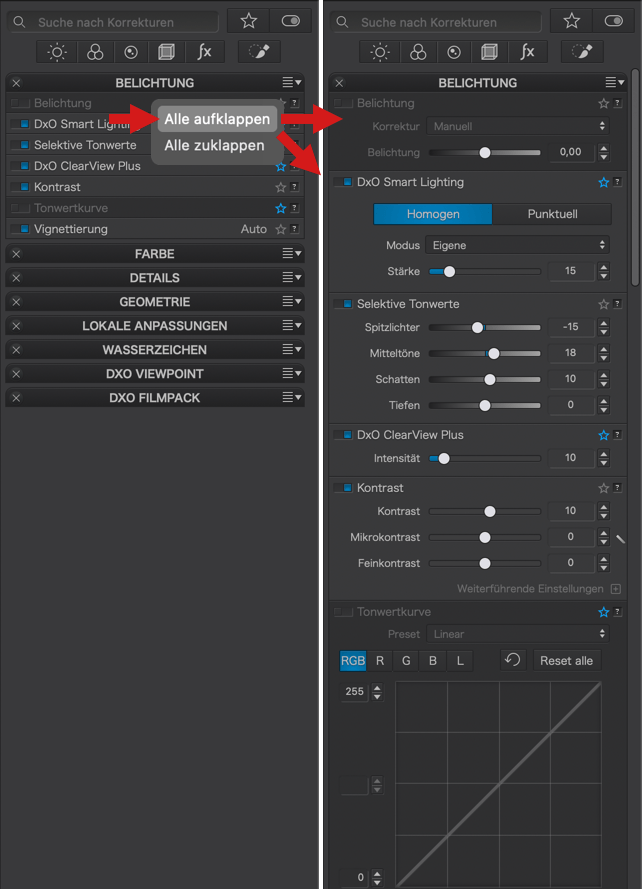Viewport: 642px width, 889px height.
Task: Expand Weiterführende Einstellungen plus icon
Action: coord(616,589)
